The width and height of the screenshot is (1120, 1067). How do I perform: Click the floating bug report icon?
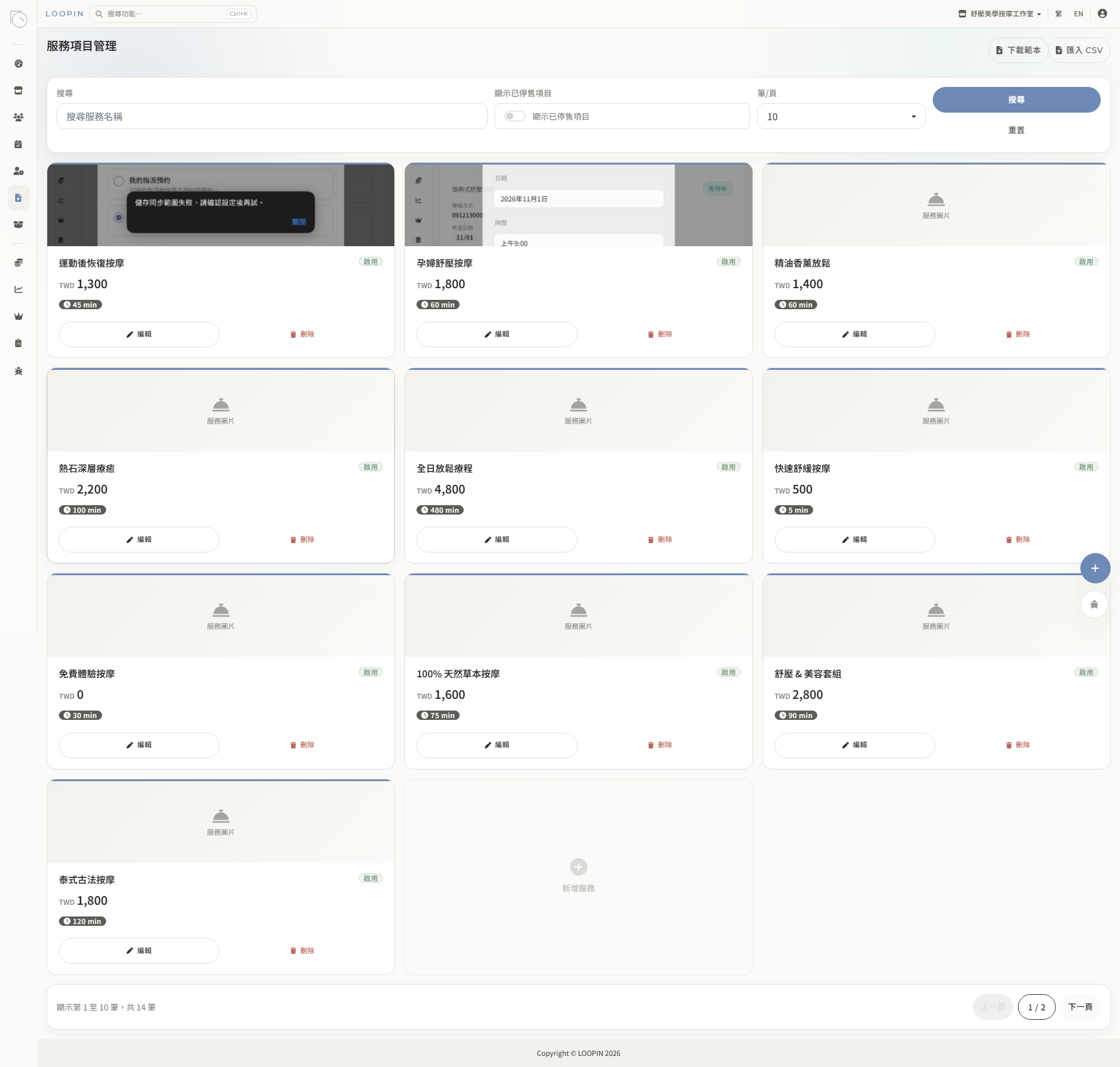[x=1094, y=604]
